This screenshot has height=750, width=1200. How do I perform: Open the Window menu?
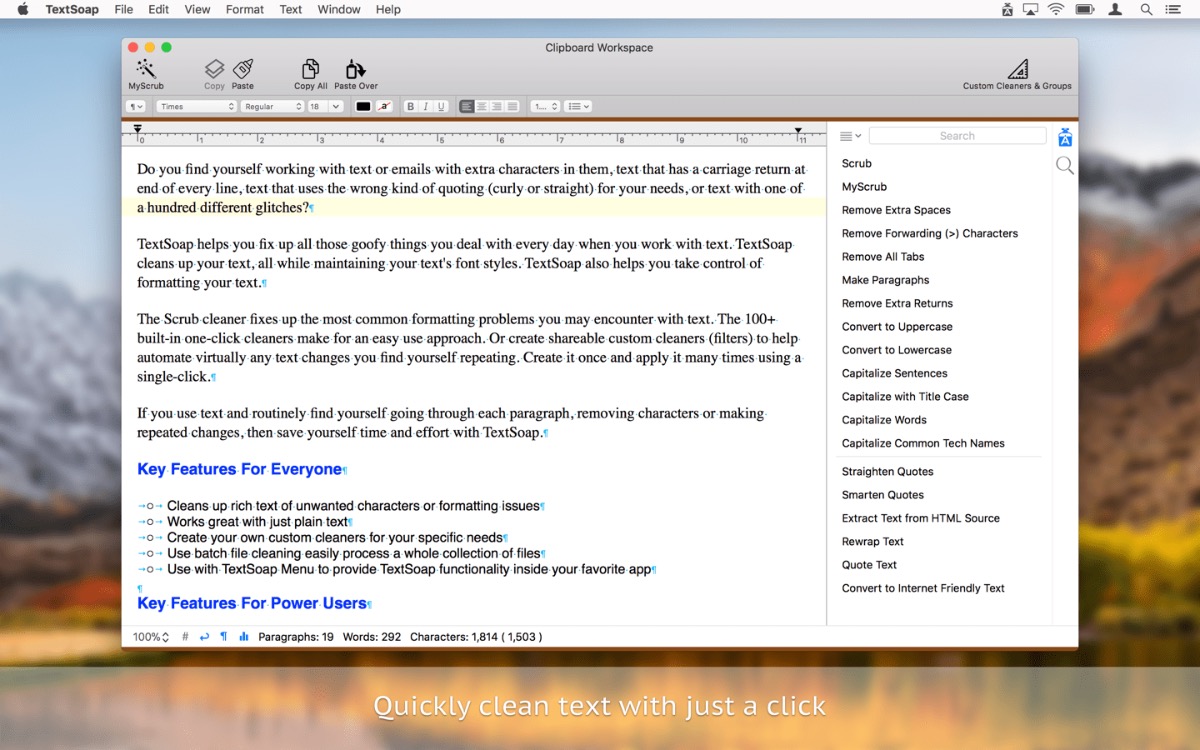339,9
